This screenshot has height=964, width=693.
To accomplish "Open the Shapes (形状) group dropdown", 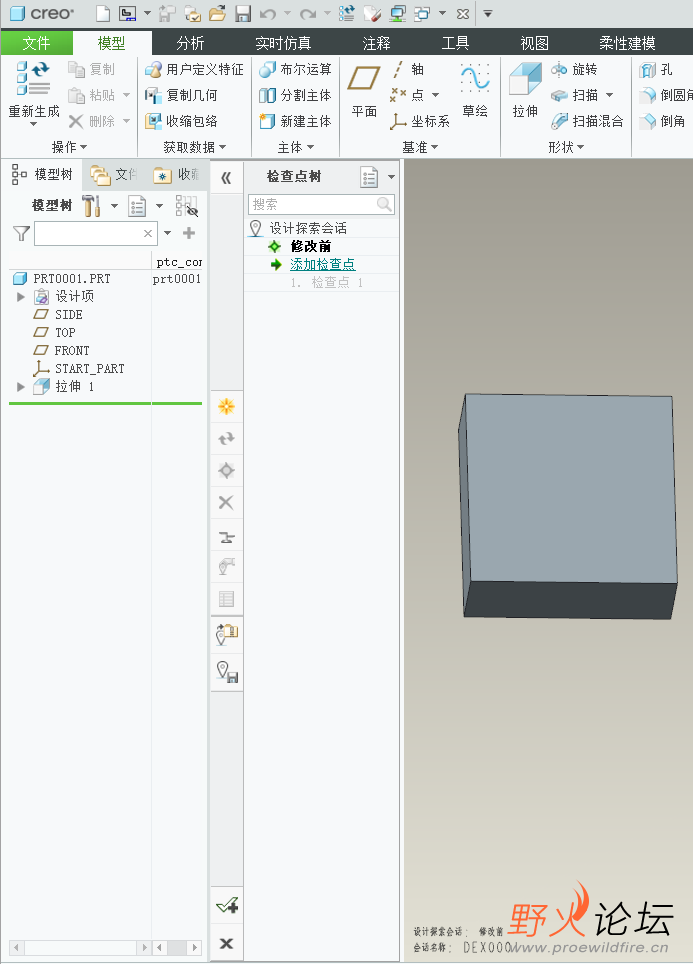I will (566, 147).
